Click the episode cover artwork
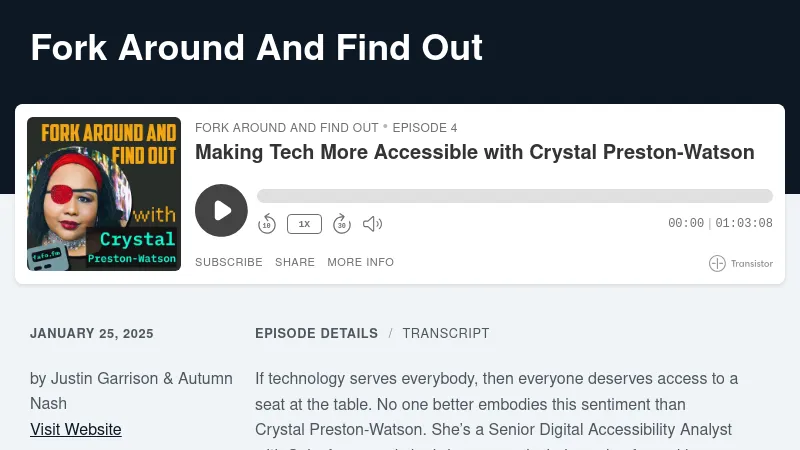Screen dimensions: 800x450 tap(104, 194)
